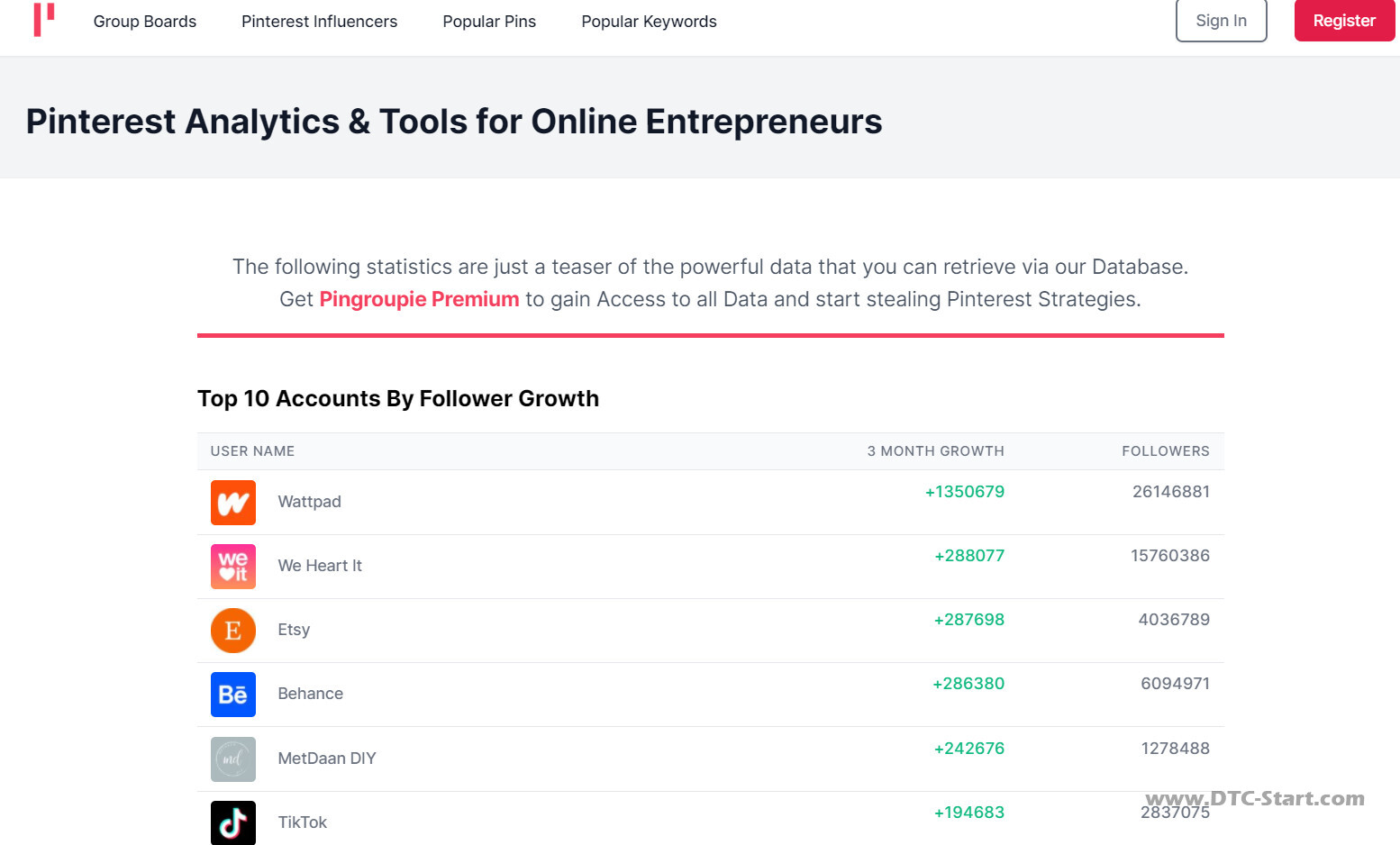Click the MetDaan DIY gray avatar
This screenshot has height=845, width=1400.
pos(233,759)
